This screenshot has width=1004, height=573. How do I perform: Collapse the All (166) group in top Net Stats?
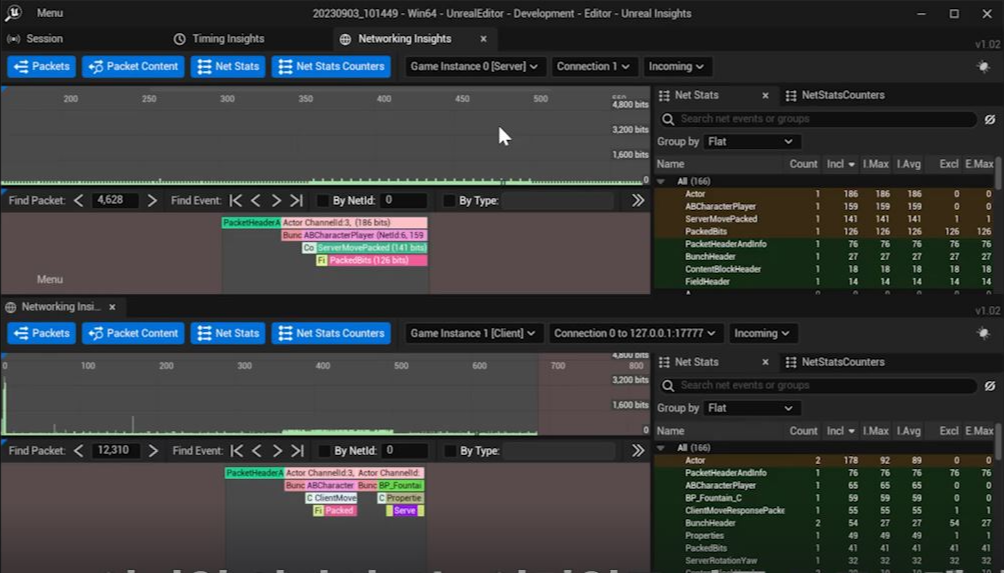661,181
